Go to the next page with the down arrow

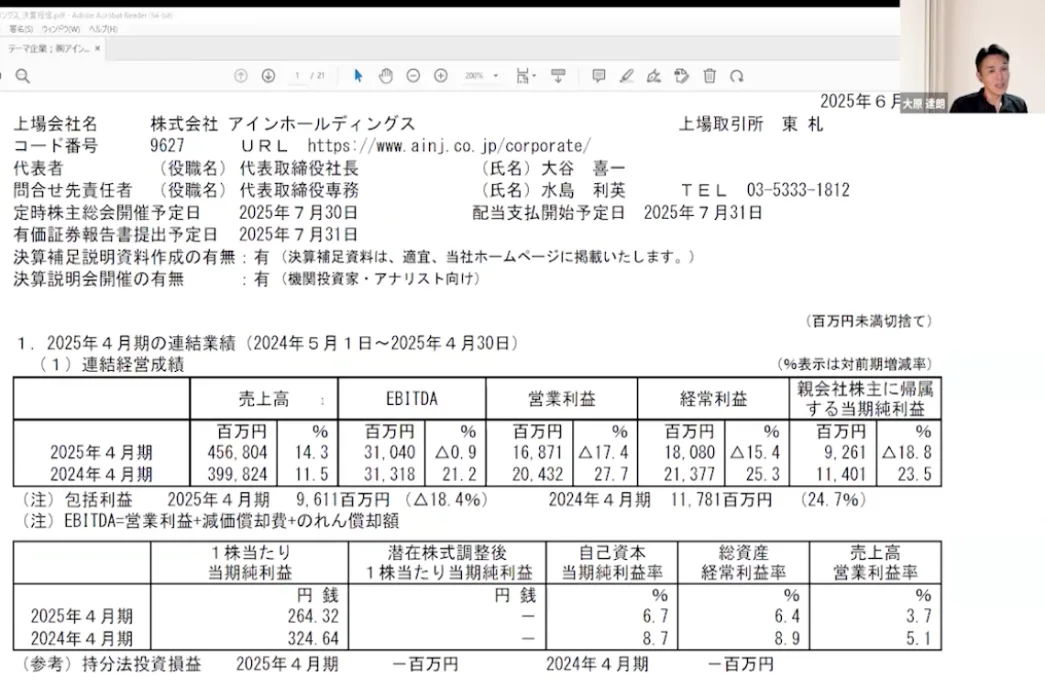[268, 76]
